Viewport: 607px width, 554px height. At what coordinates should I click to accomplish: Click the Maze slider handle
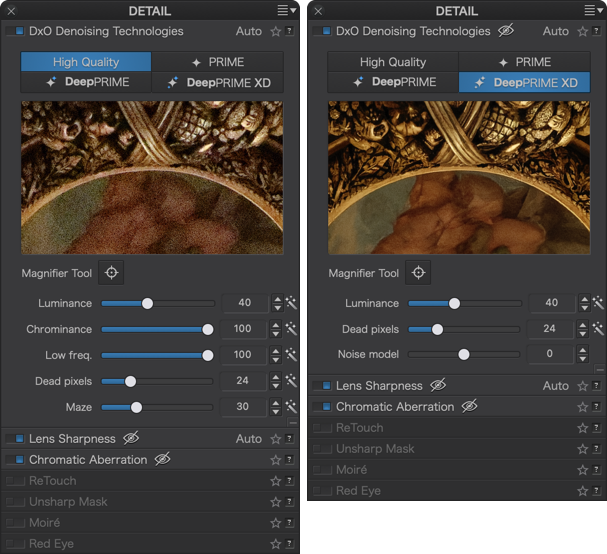(136, 407)
